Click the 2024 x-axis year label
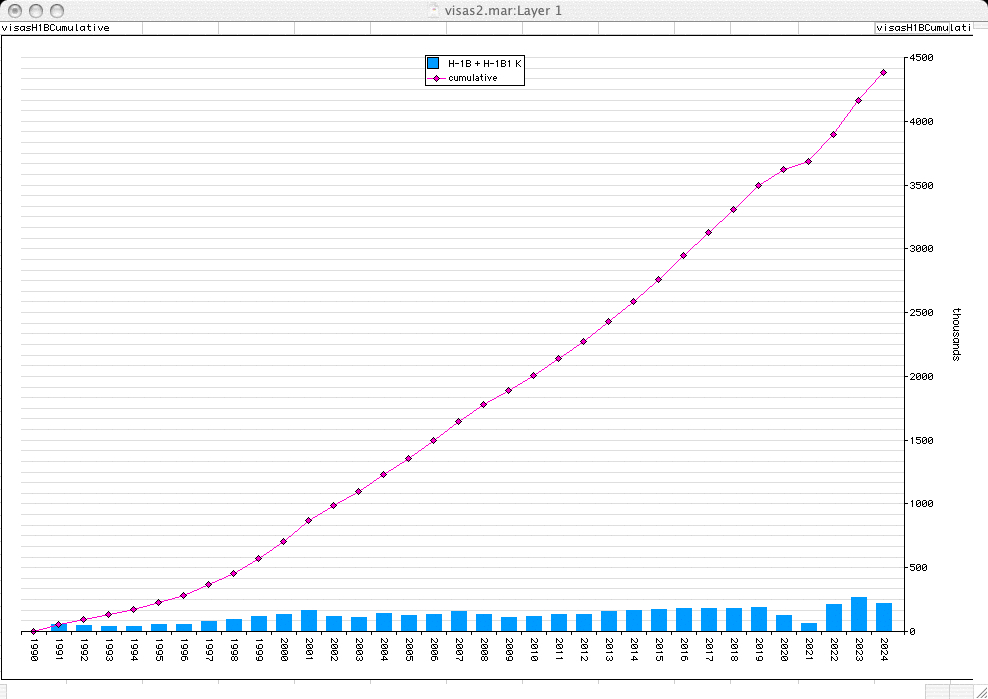The image size is (988, 699). (x=883, y=651)
